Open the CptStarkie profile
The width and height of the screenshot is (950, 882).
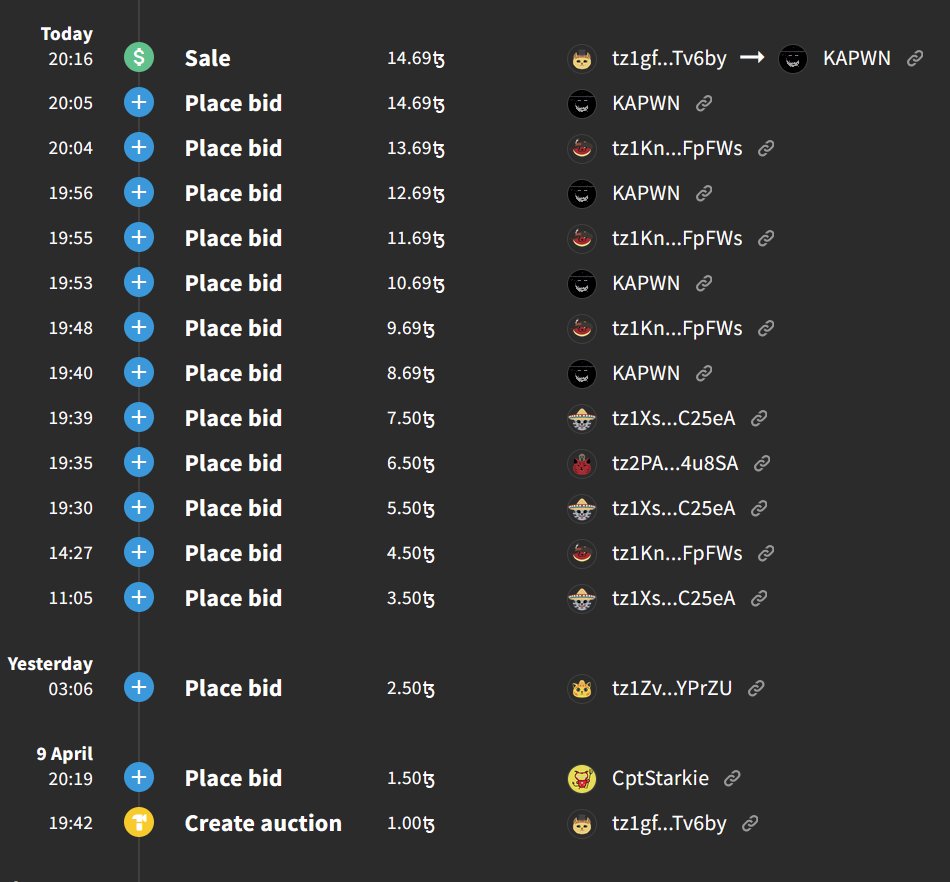coord(660,778)
